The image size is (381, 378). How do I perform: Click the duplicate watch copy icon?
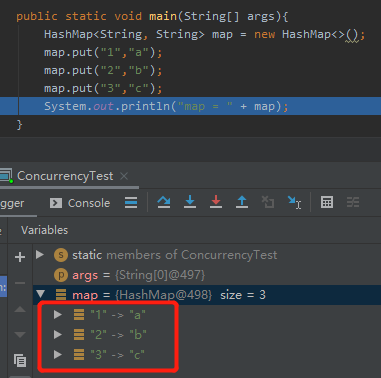[20, 361]
